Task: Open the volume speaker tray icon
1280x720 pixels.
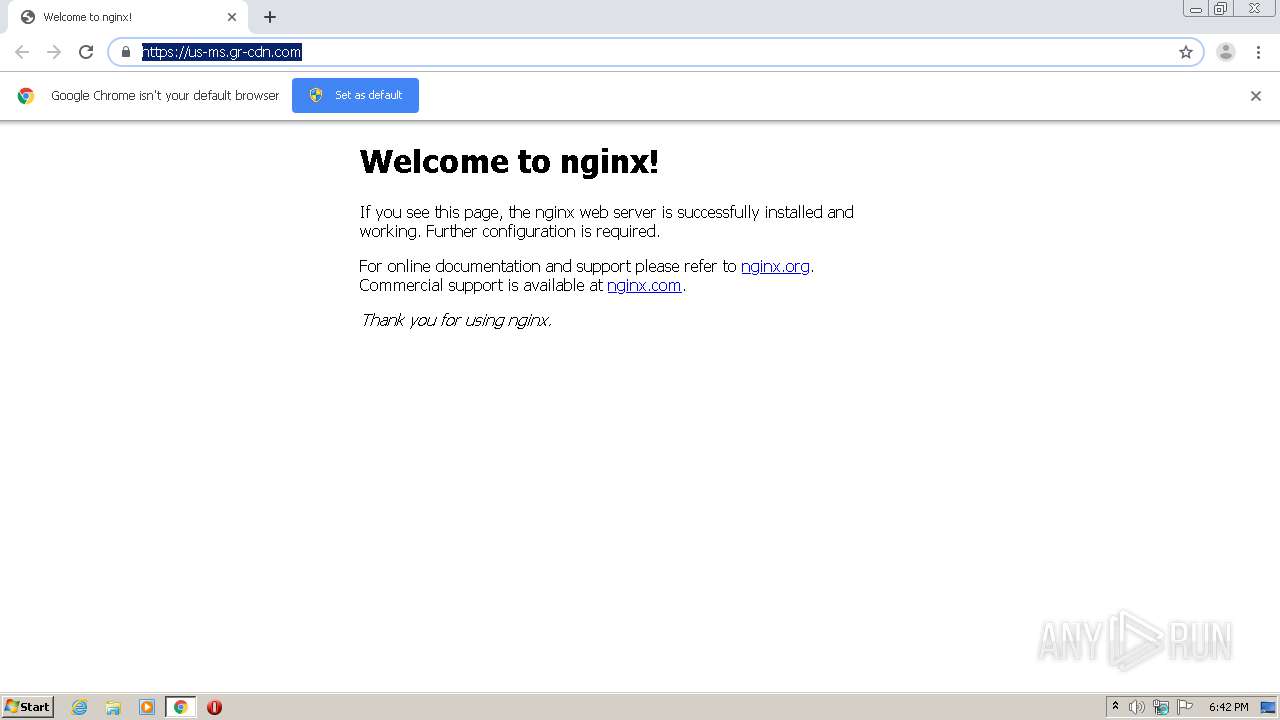Action: coord(1137,707)
